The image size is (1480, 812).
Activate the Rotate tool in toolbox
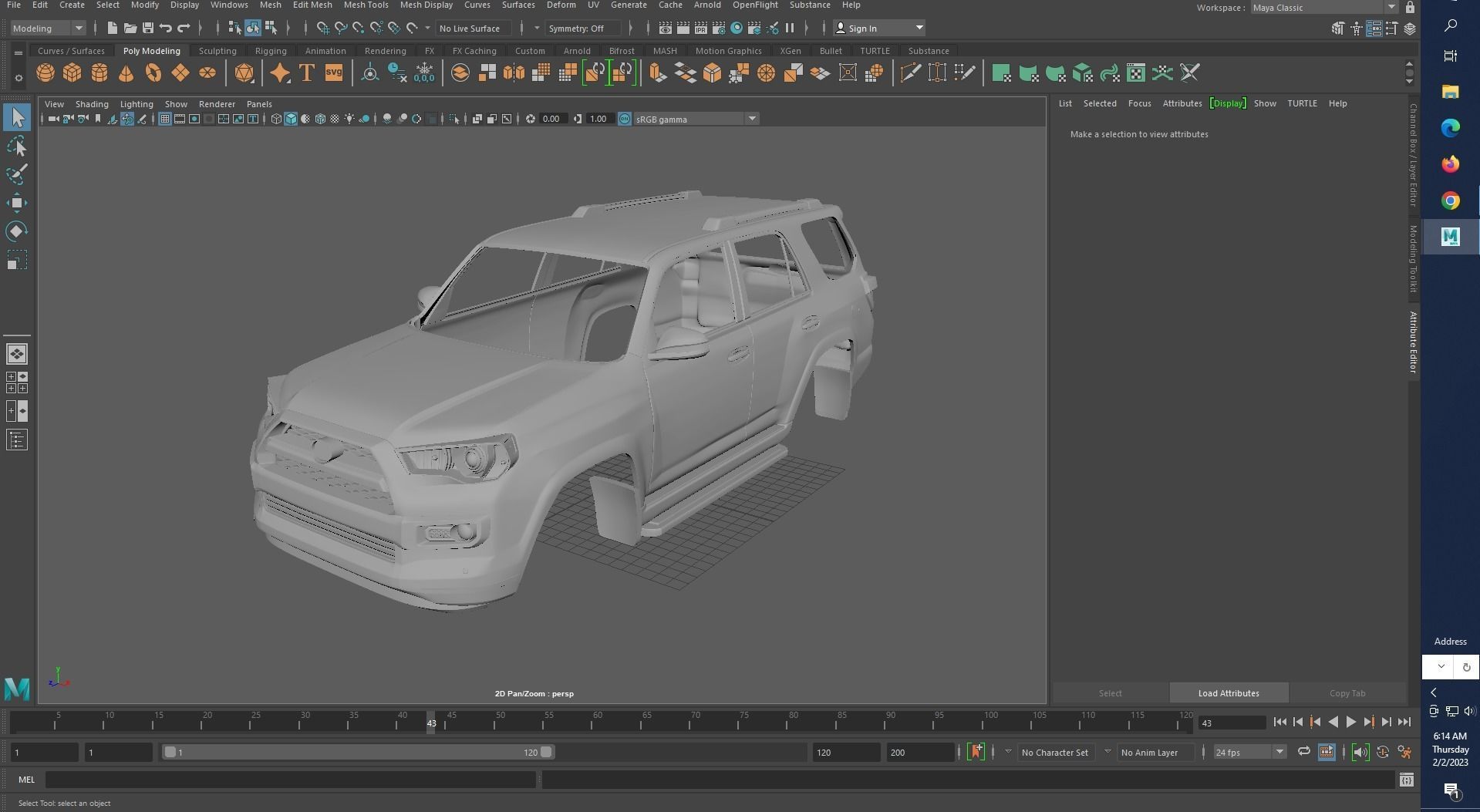pos(17,232)
